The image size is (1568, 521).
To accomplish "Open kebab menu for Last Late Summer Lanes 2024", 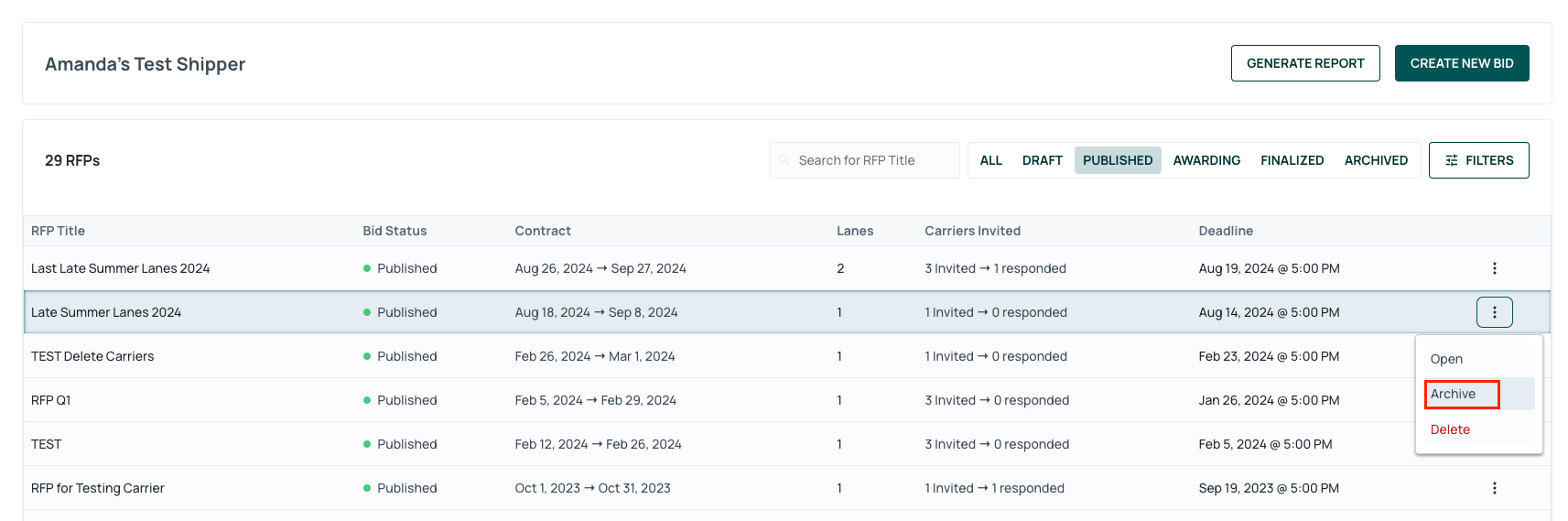I will 1494,268.
